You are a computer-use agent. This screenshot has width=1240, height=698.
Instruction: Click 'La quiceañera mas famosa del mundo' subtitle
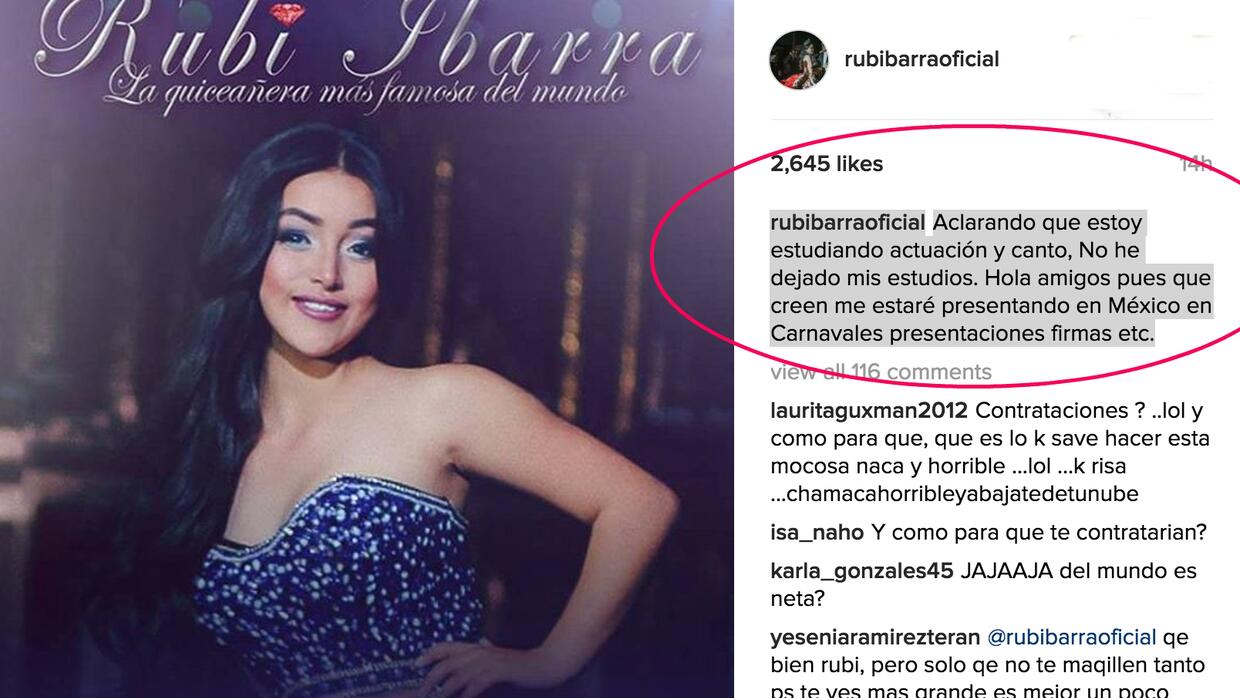coord(366,92)
